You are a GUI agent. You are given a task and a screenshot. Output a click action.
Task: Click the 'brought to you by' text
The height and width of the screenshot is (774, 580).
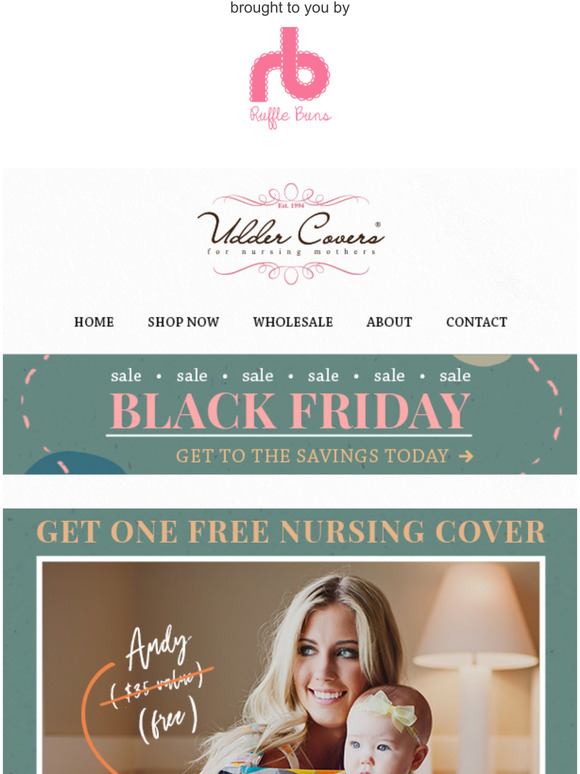coord(290,8)
